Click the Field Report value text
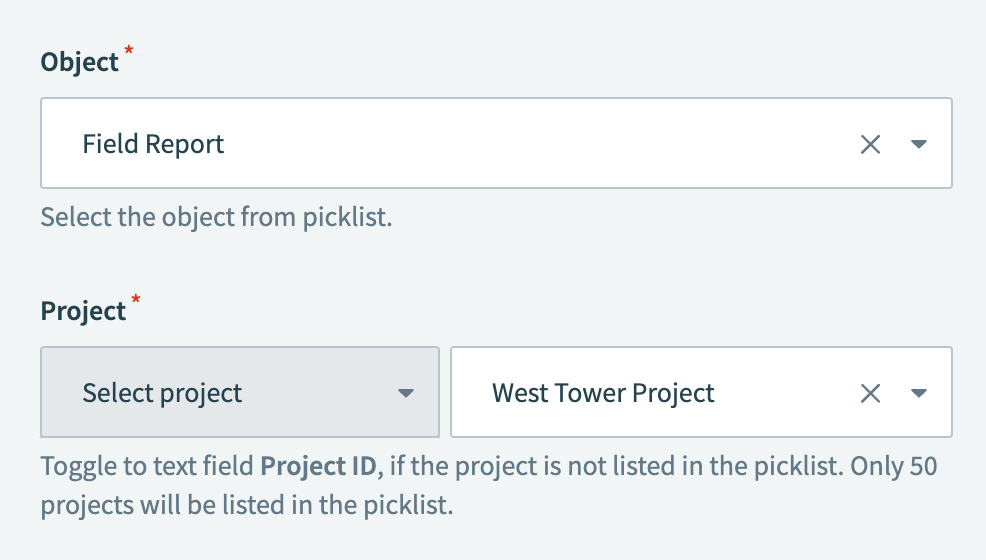The height and width of the screenshot is (560, 986). pos(153,144)
